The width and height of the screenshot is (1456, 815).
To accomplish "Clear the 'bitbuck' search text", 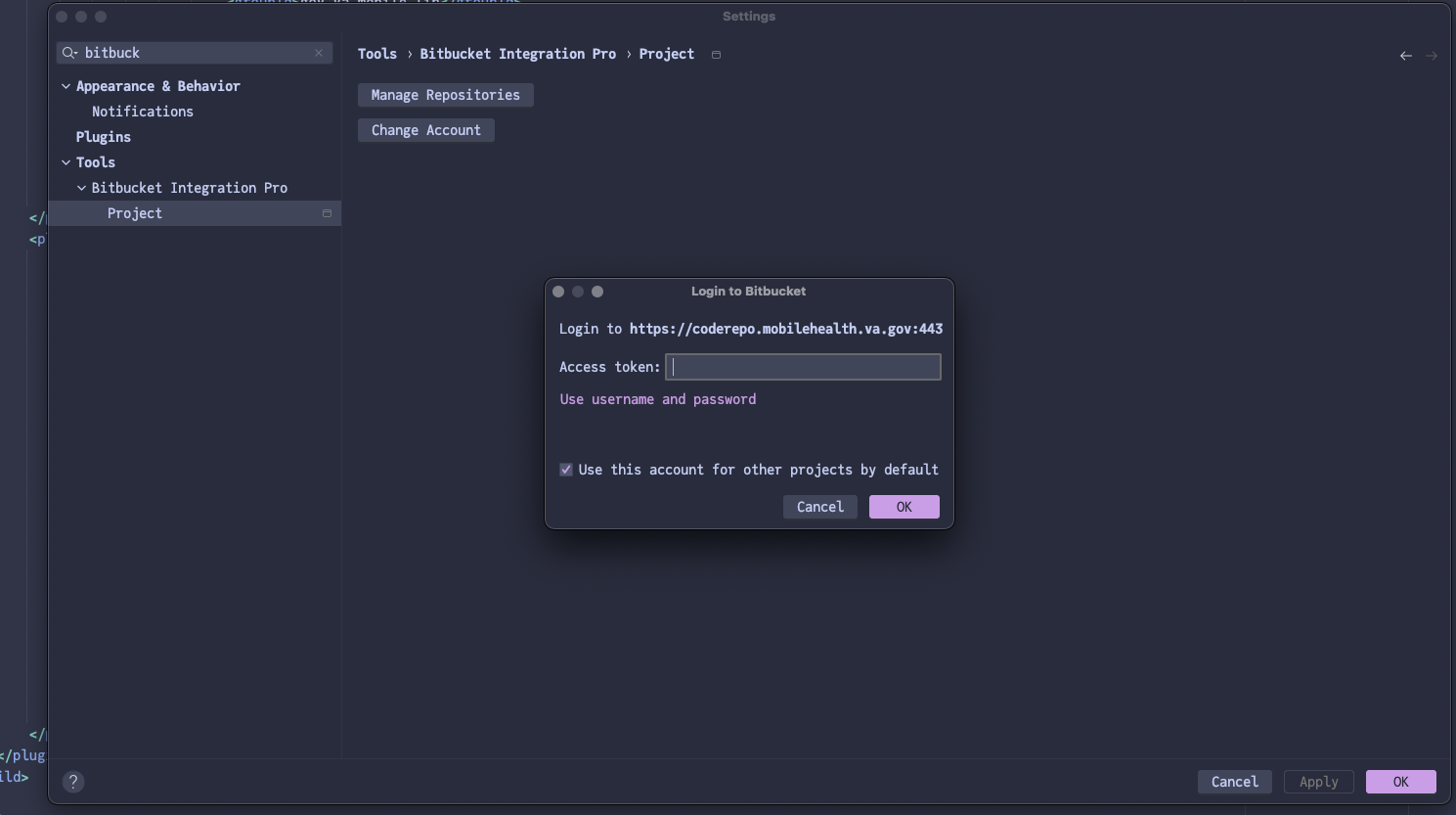I will [319, 53].
